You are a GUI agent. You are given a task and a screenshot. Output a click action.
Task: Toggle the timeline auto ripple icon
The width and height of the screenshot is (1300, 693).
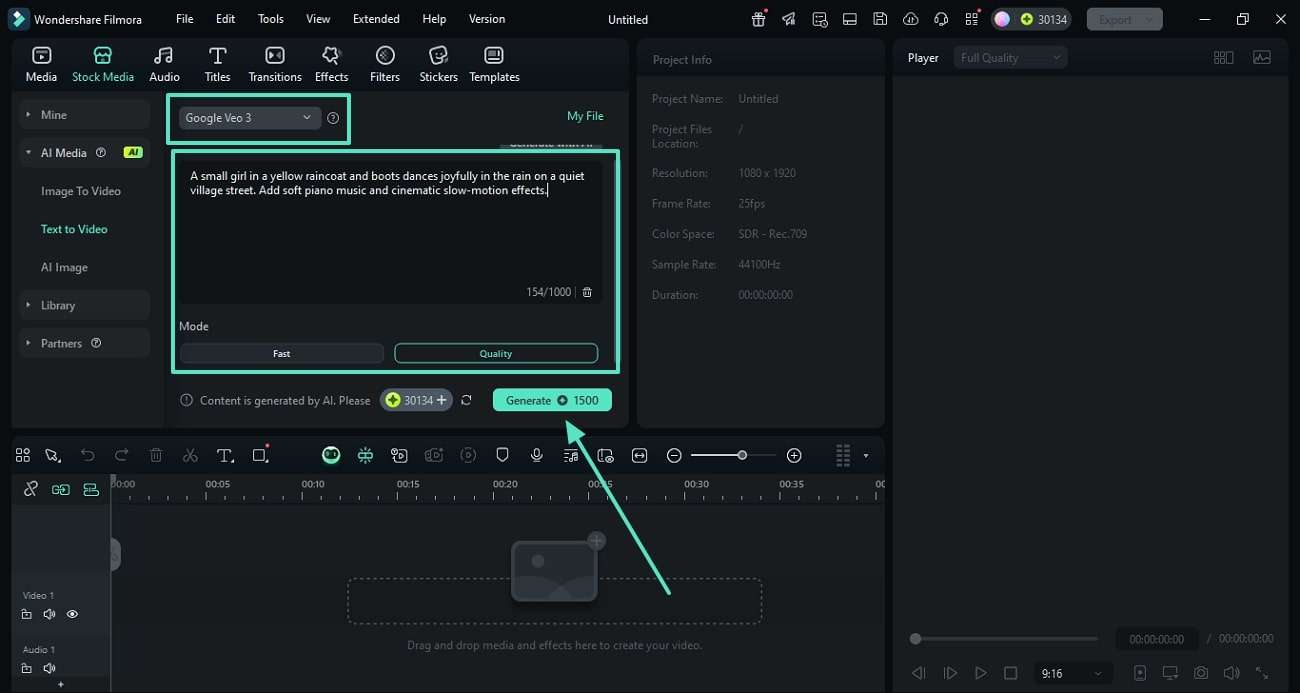91,489
